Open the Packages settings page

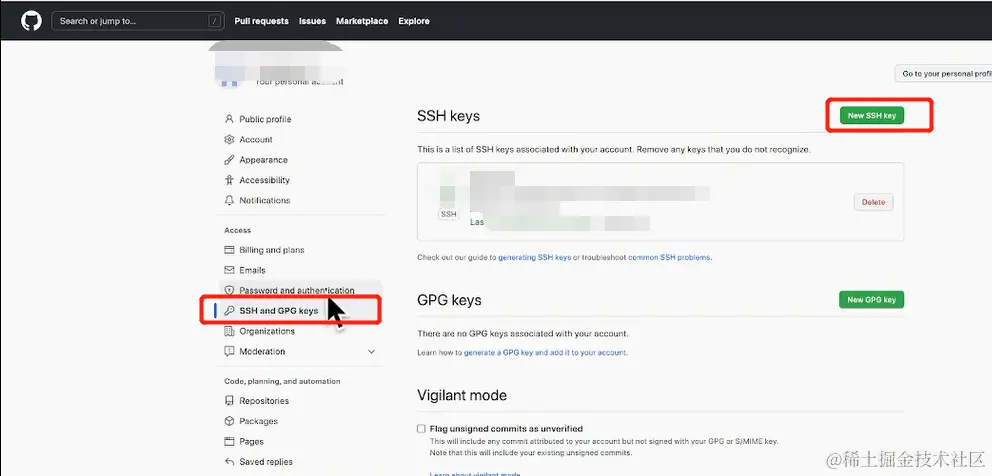point(258,421)
